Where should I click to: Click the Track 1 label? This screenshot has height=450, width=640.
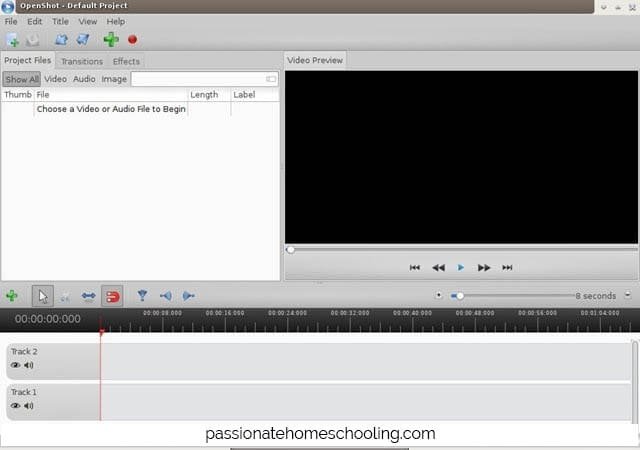23,392
